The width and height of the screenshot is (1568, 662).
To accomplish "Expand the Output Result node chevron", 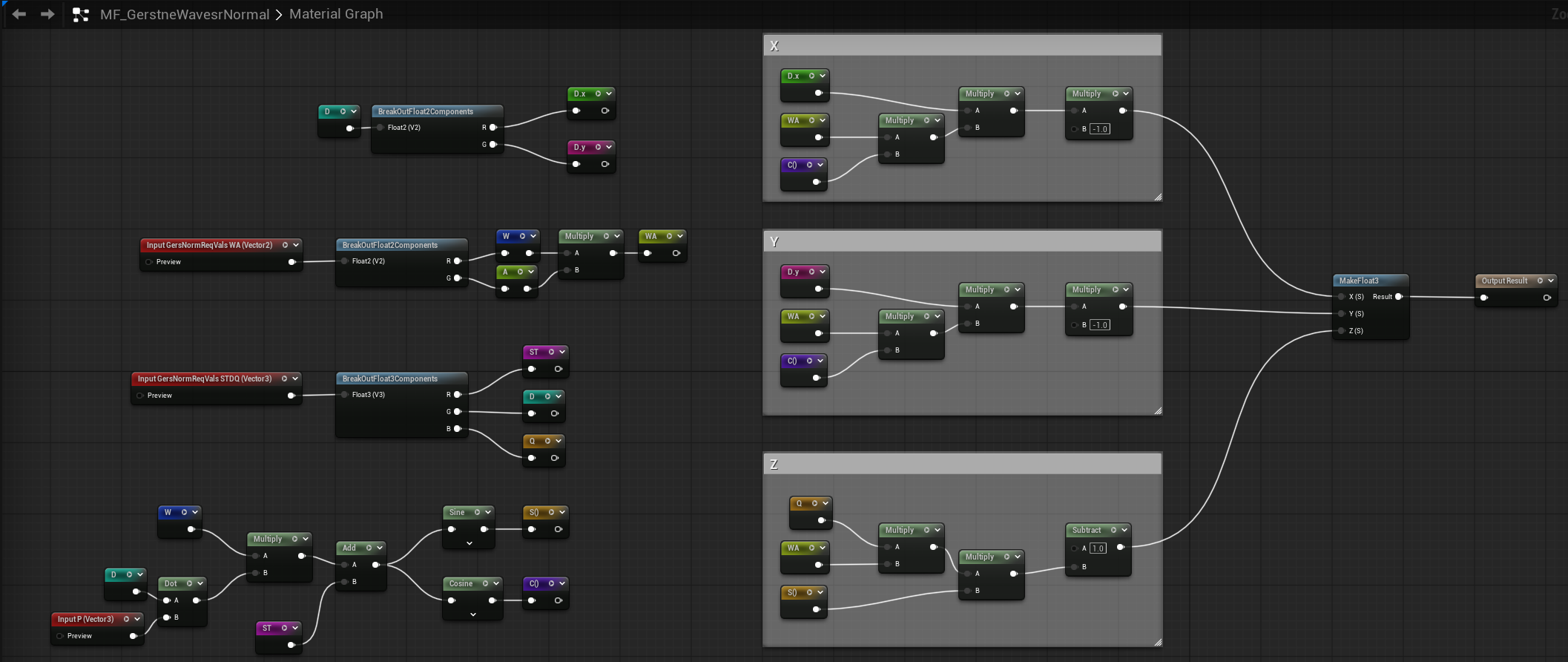I will pos(1551,281).
